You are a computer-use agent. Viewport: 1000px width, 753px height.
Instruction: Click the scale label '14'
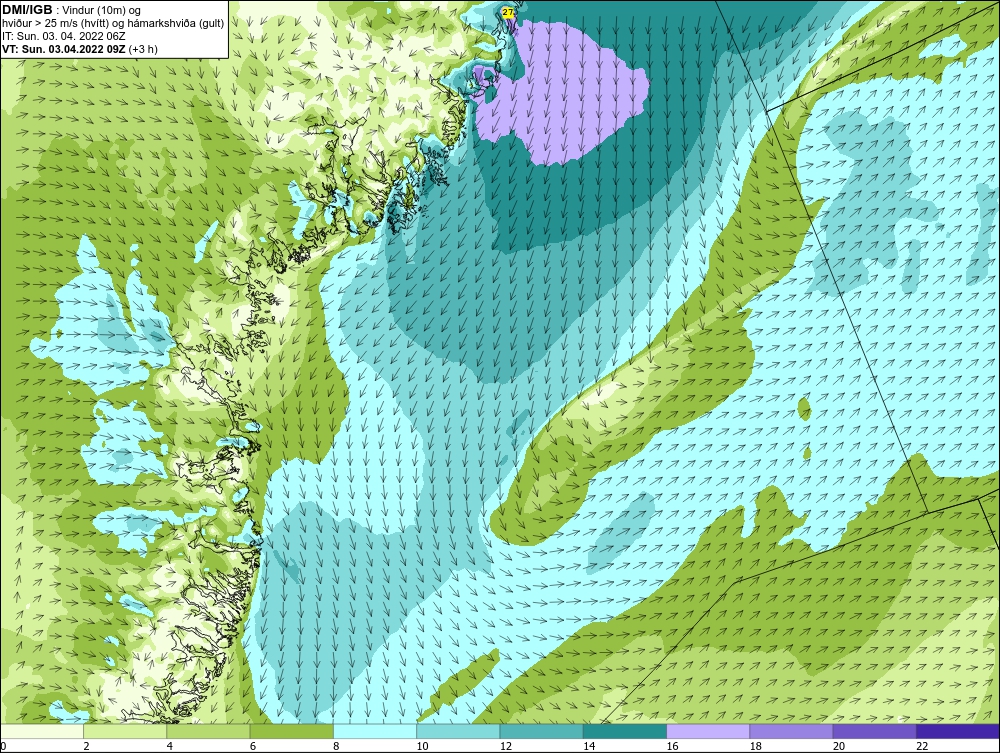click(x=589, y=746)
